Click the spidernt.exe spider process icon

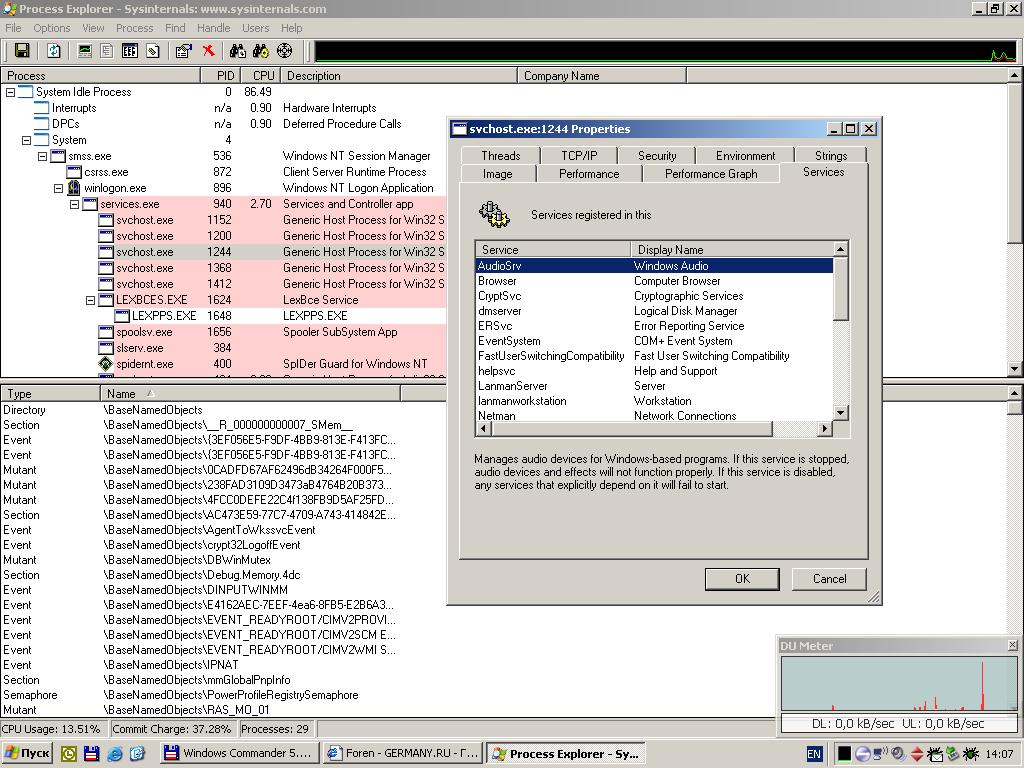106,364
